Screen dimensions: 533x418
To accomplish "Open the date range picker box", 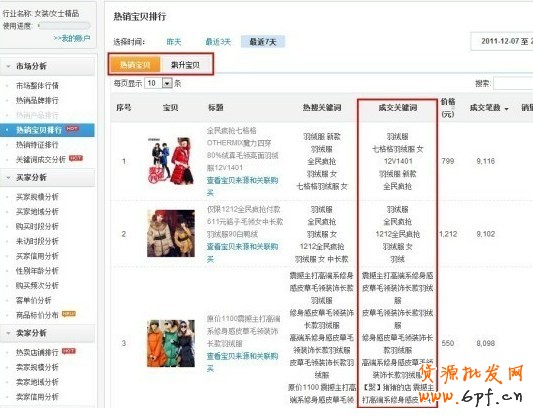I will click(x=502, y=41).
